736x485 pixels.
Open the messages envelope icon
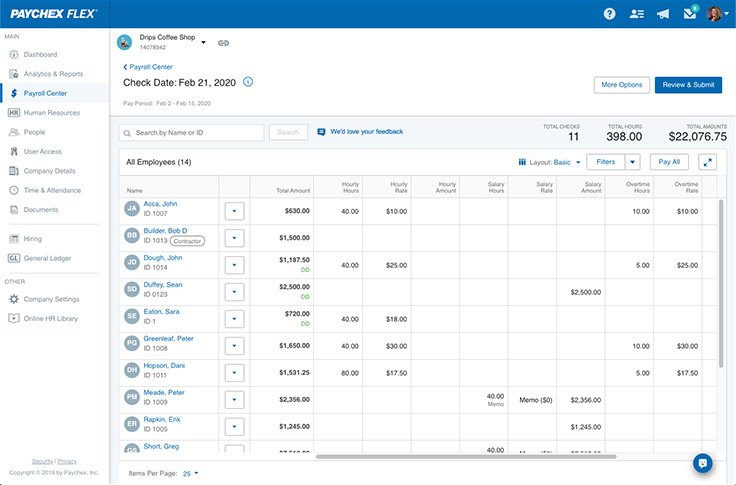point(690,13)
